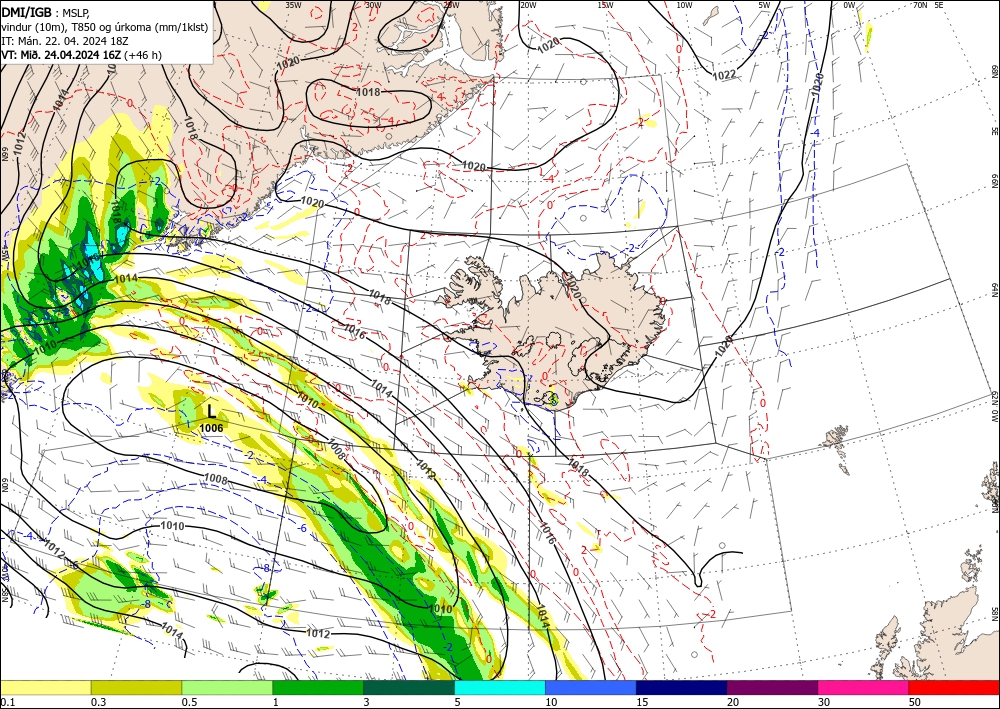Viewport: 1000px width, 709px height.
Task: Click the "35W" longitude label
Action: pos(293,5)
